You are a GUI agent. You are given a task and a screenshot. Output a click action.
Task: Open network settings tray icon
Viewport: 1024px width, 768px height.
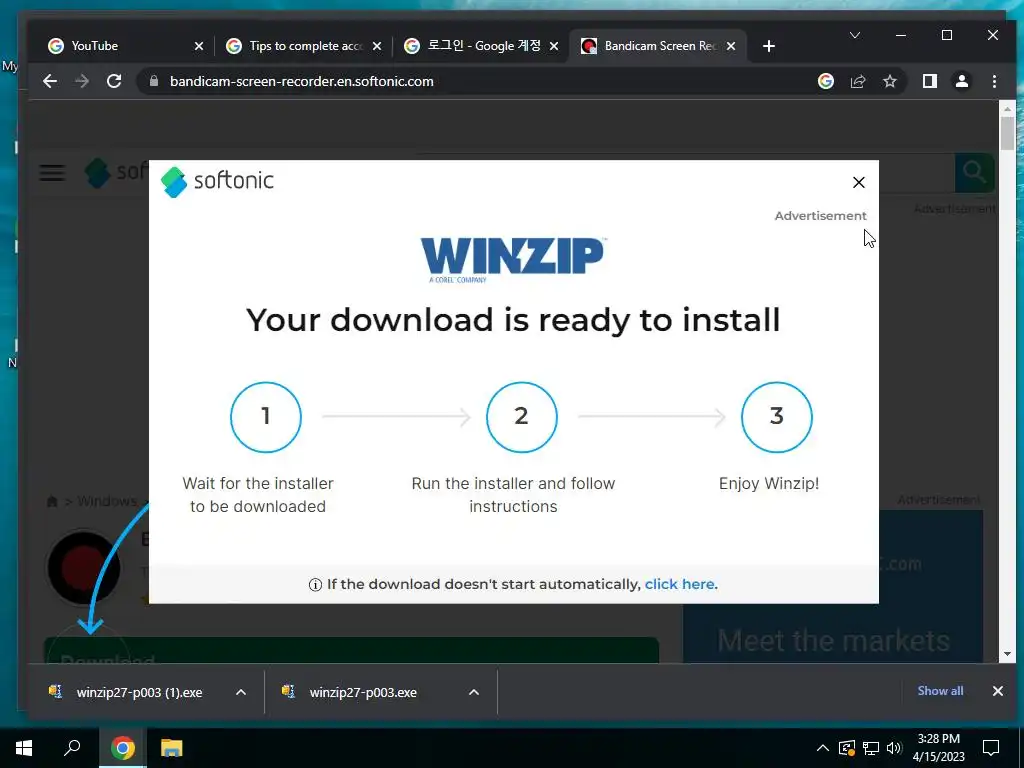(x=871, y=748)
